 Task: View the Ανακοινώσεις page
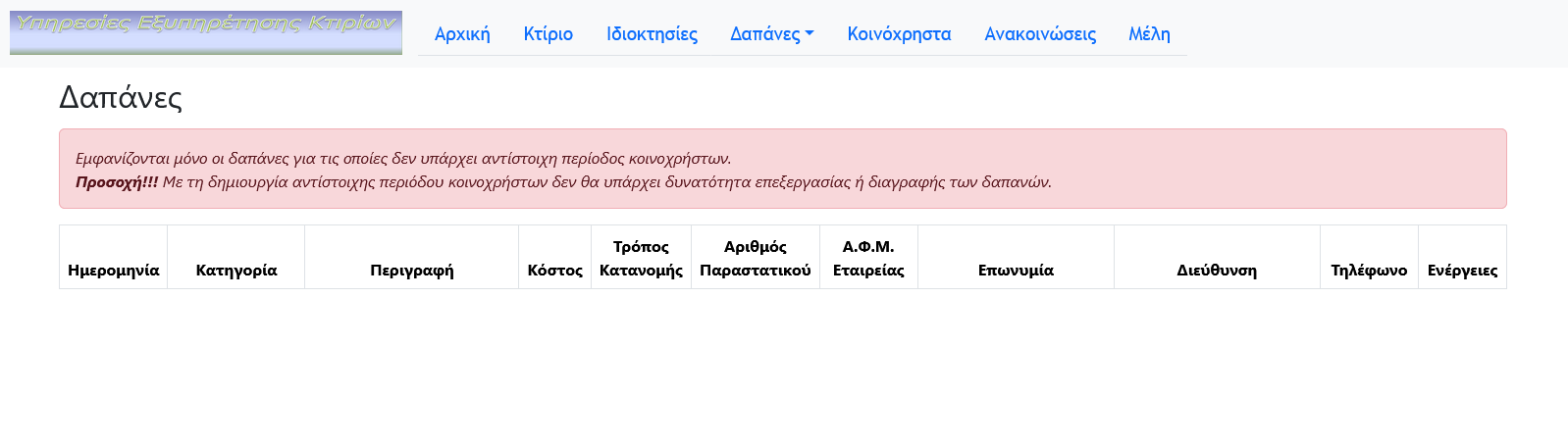(x=1040, y=34)
